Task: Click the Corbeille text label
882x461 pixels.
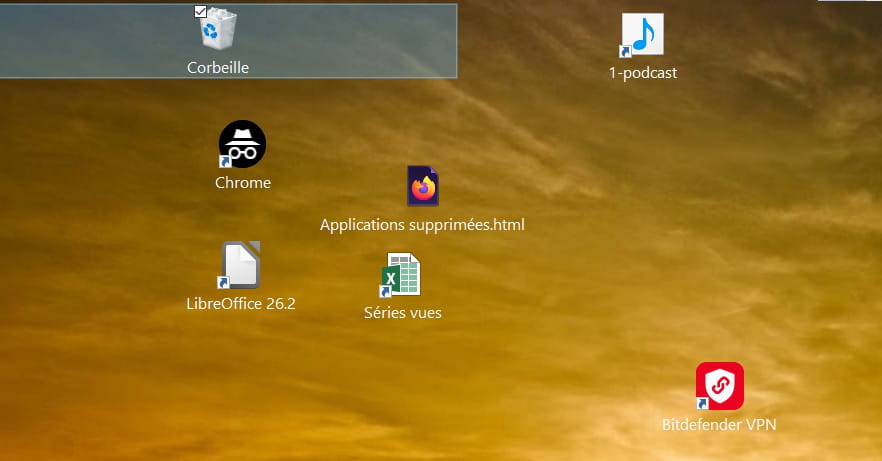Action: (x=218, y=68)
